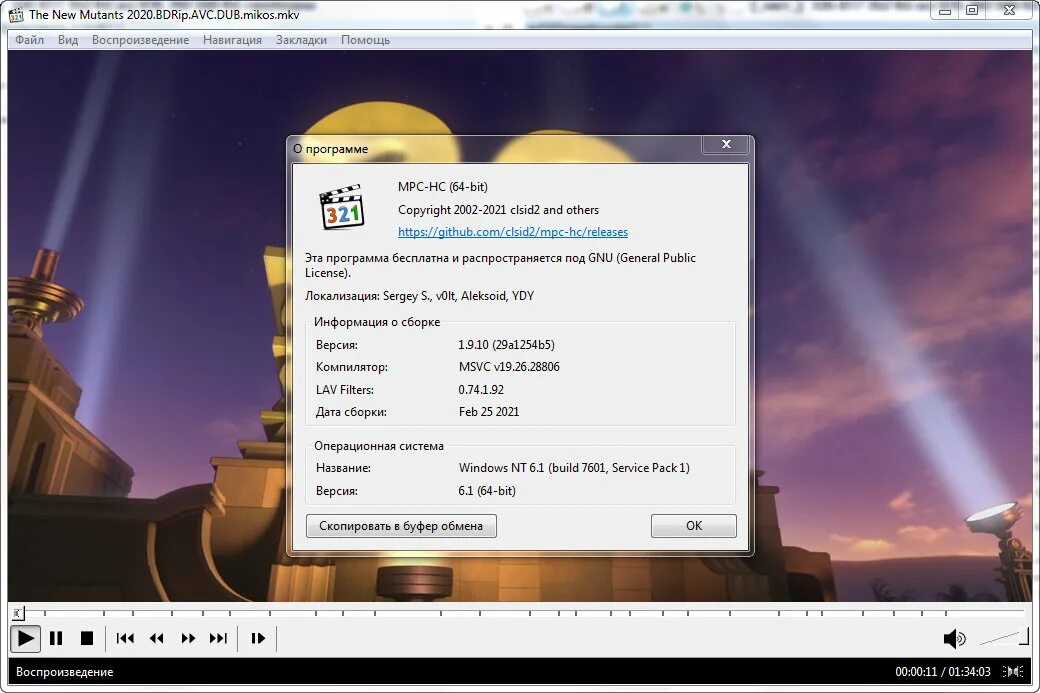1040x693 pixels.
Task: Mute audio via the speaker icon
Action: [954, 639]
